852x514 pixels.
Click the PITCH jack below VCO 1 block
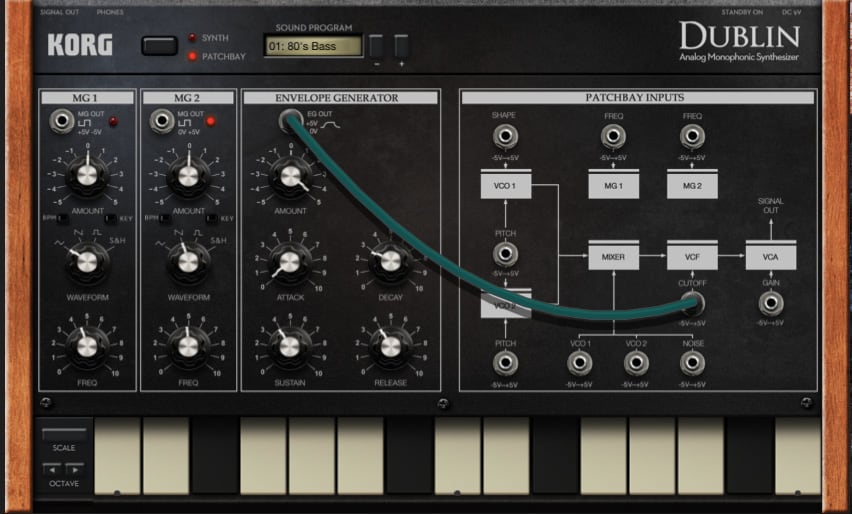click(x=505, y=253)
